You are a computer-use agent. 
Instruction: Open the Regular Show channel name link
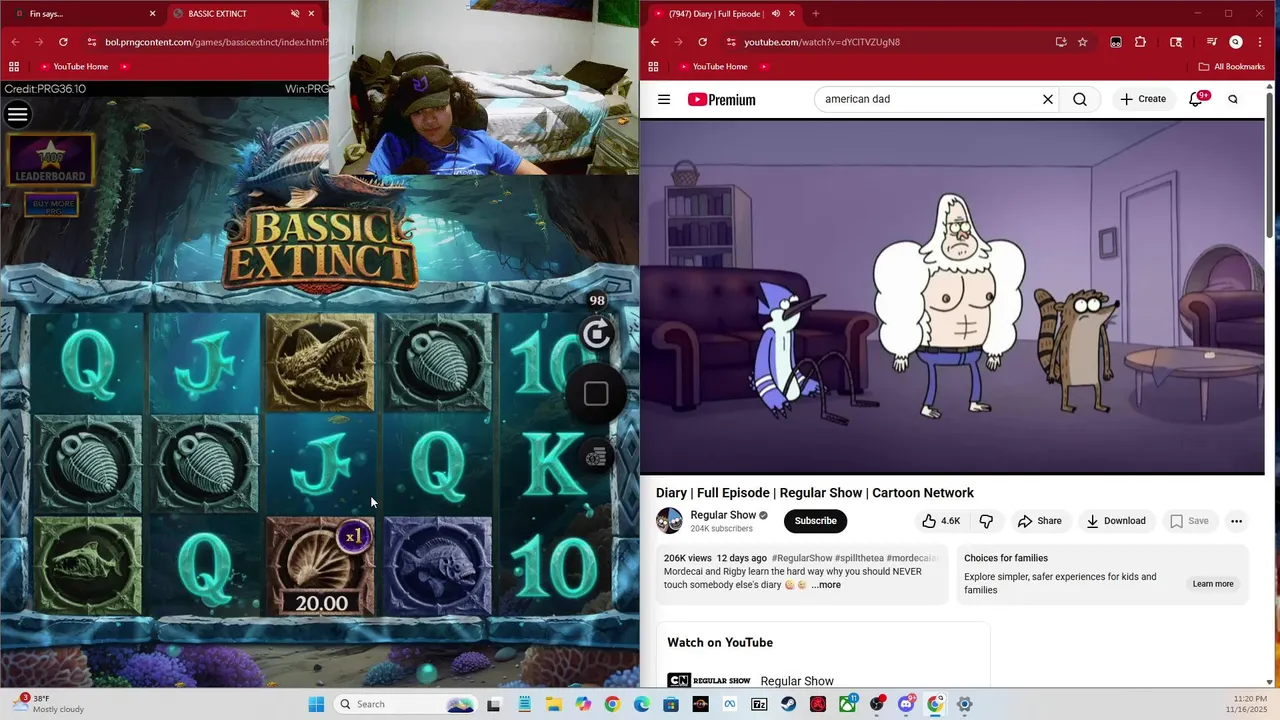click(723, 515)
